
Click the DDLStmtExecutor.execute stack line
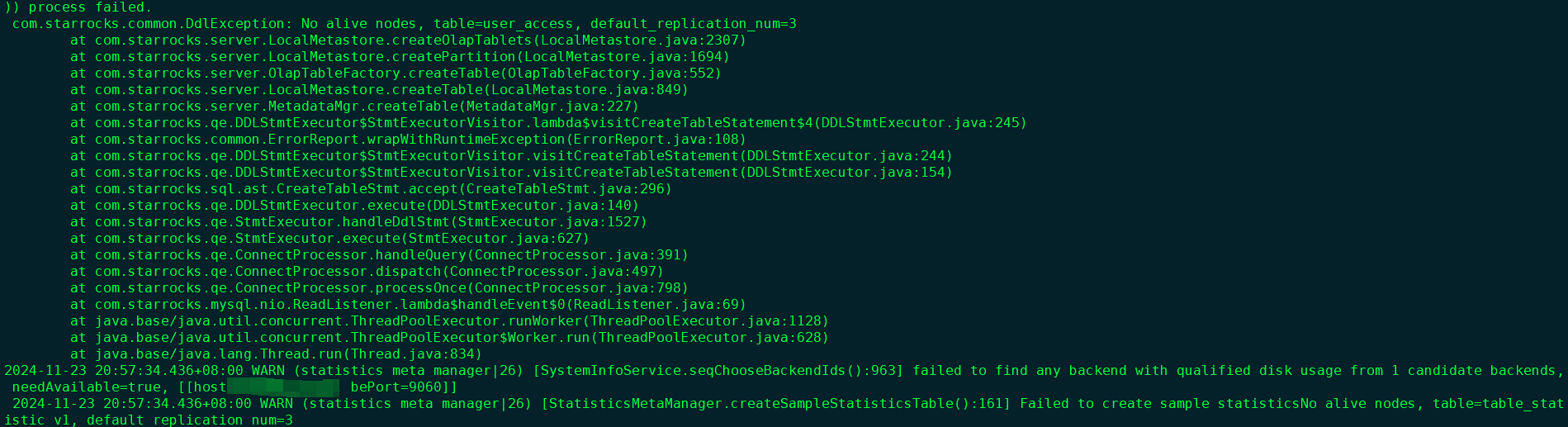tap(354, 206)
